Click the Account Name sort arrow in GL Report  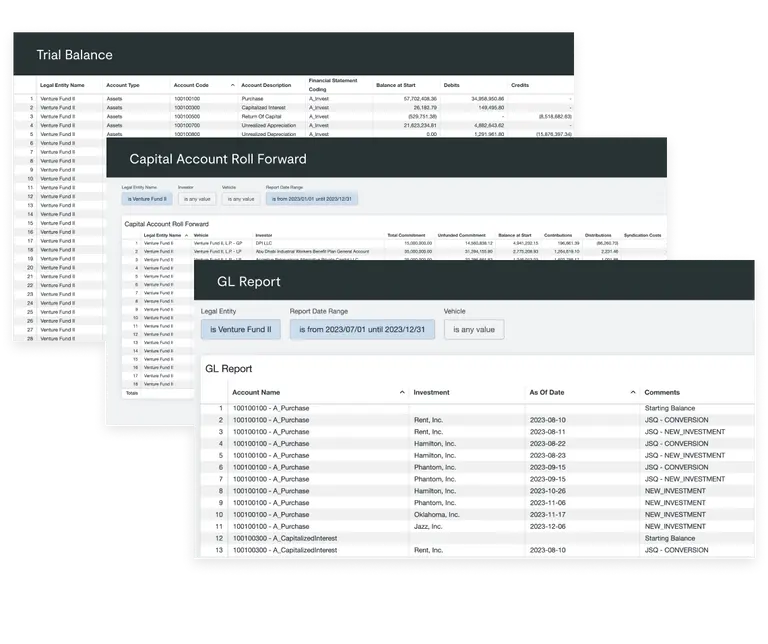(402, 393)
